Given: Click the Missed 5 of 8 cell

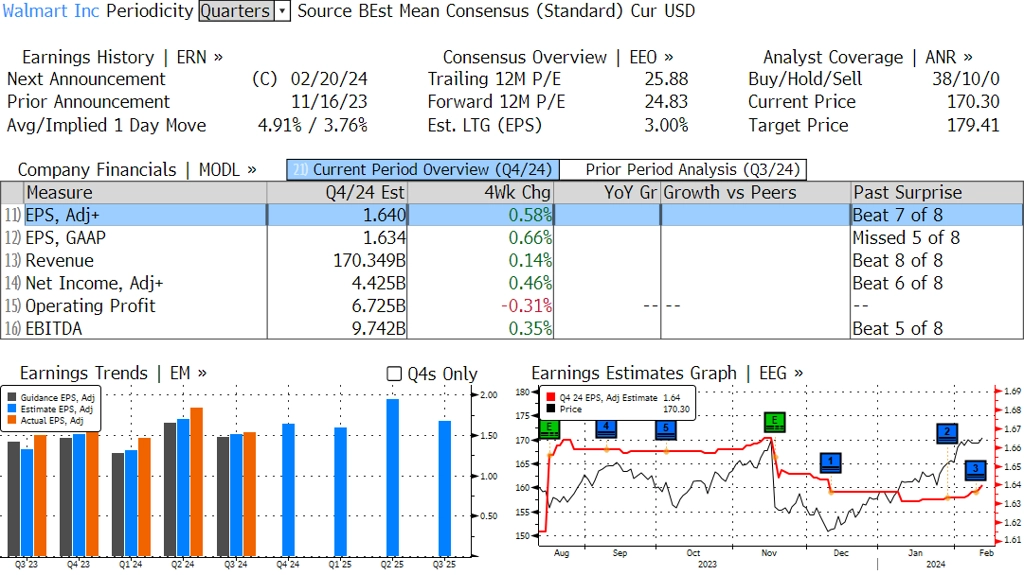Looking at the screenshot, I should pos(906,238).
